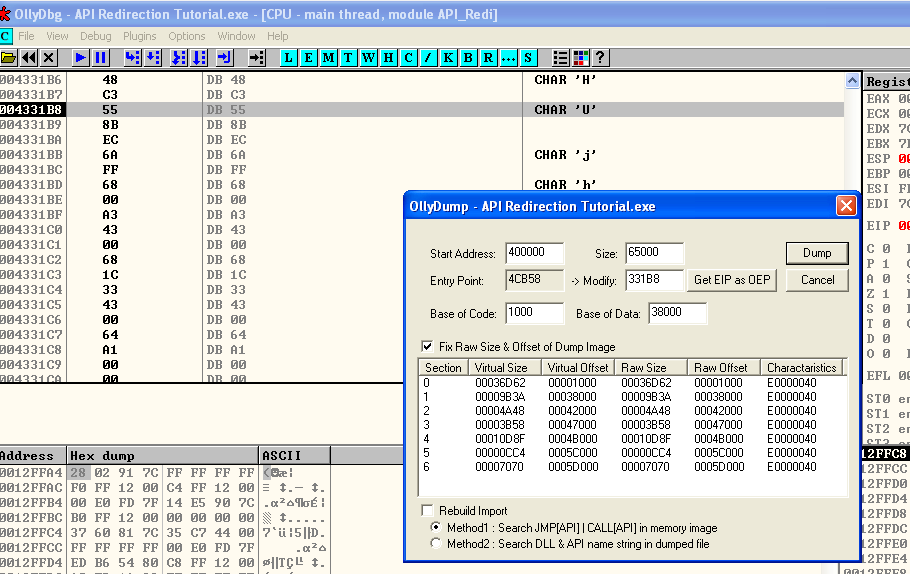Show Memory map with the M button

328,57
